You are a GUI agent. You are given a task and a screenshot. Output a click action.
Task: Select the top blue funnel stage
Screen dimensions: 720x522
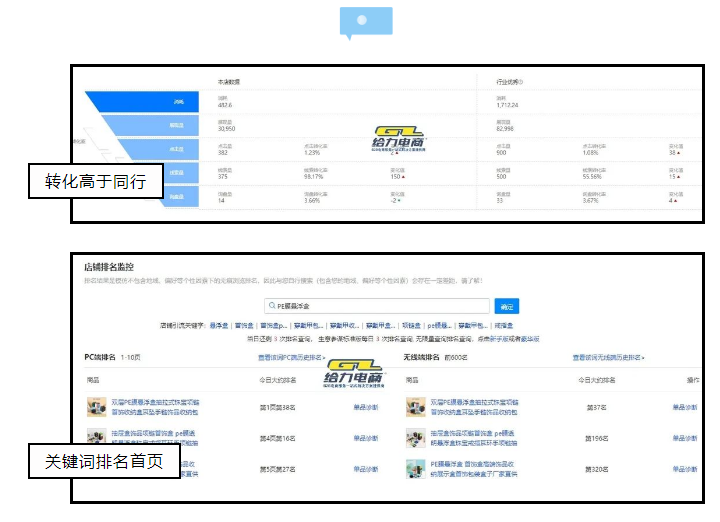pos(148,102)
